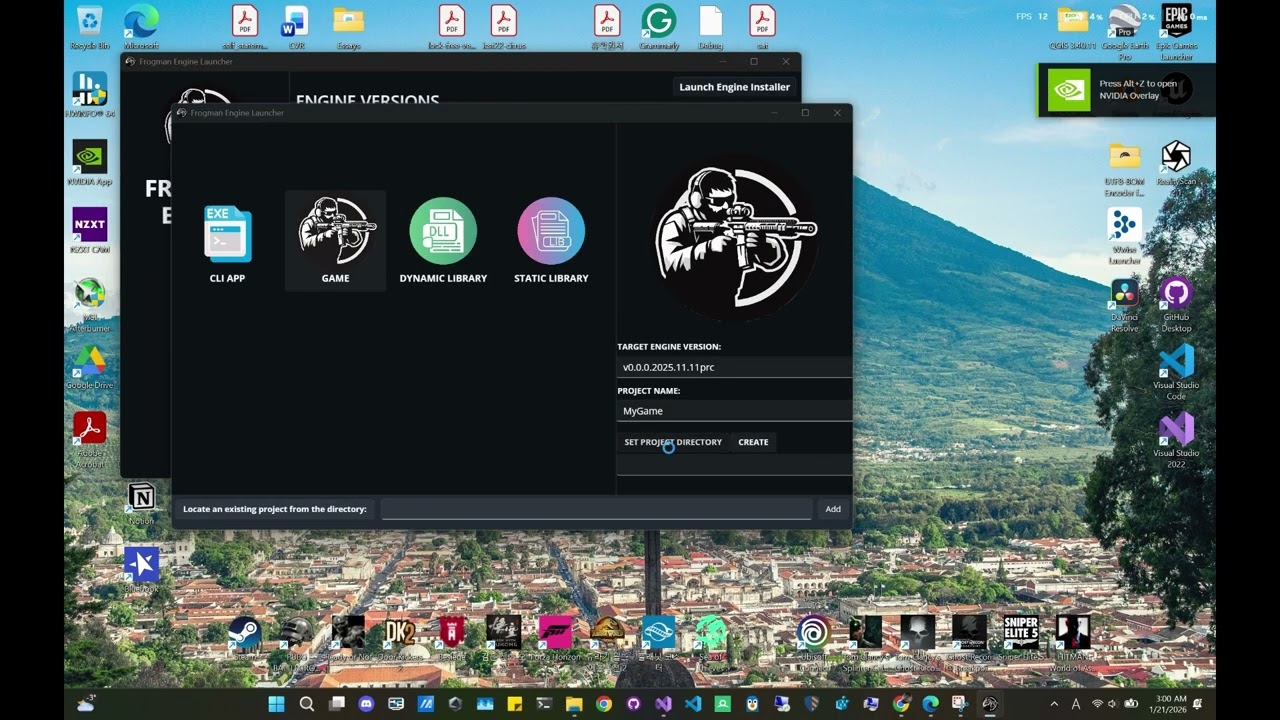Open the Adobe Acrobat desktop icon

tap(89, 438)
